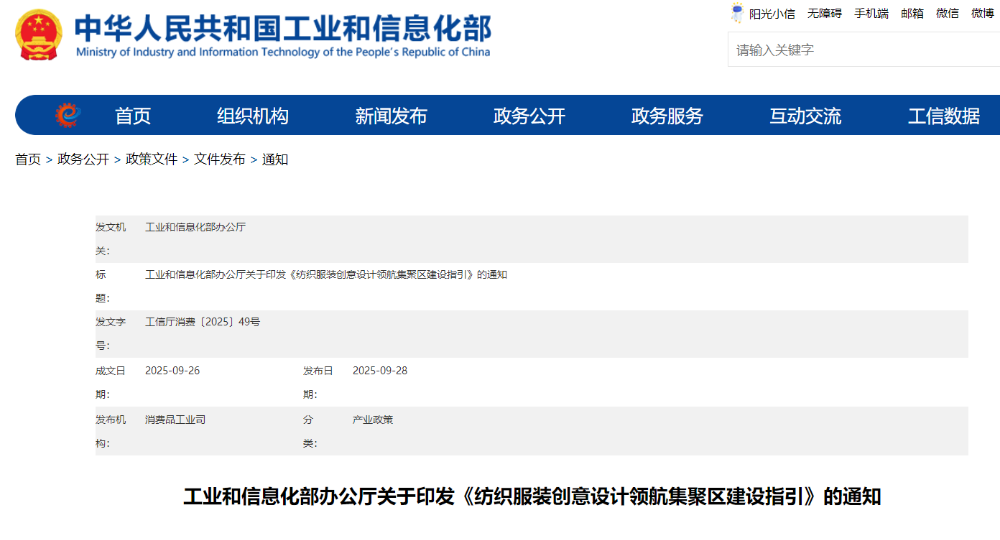The image size is (1000, 540).
Task: Click the 邮箱 mailbox link
Action: (912, 13)
